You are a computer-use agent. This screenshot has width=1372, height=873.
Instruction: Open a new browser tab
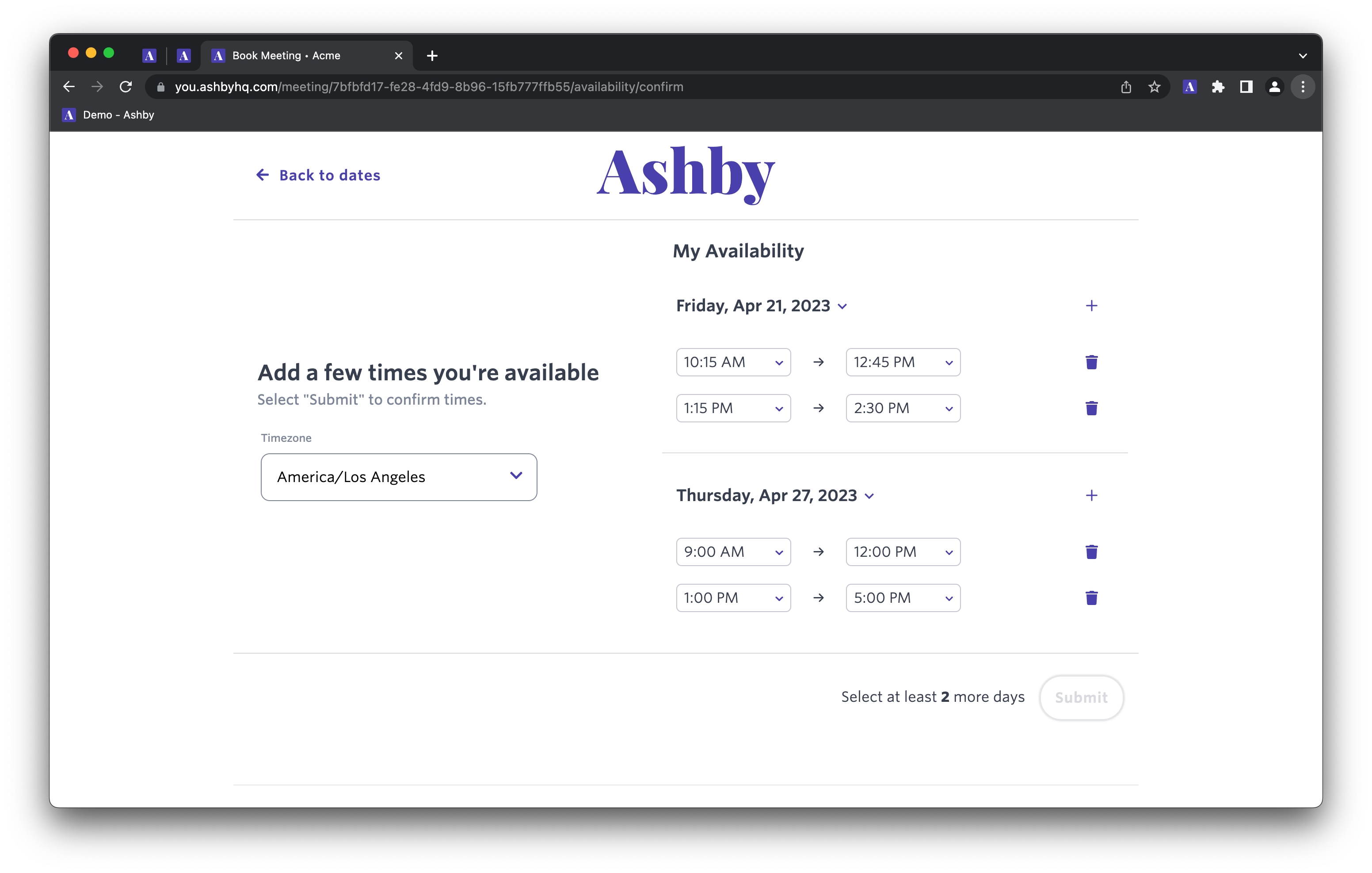432,56
